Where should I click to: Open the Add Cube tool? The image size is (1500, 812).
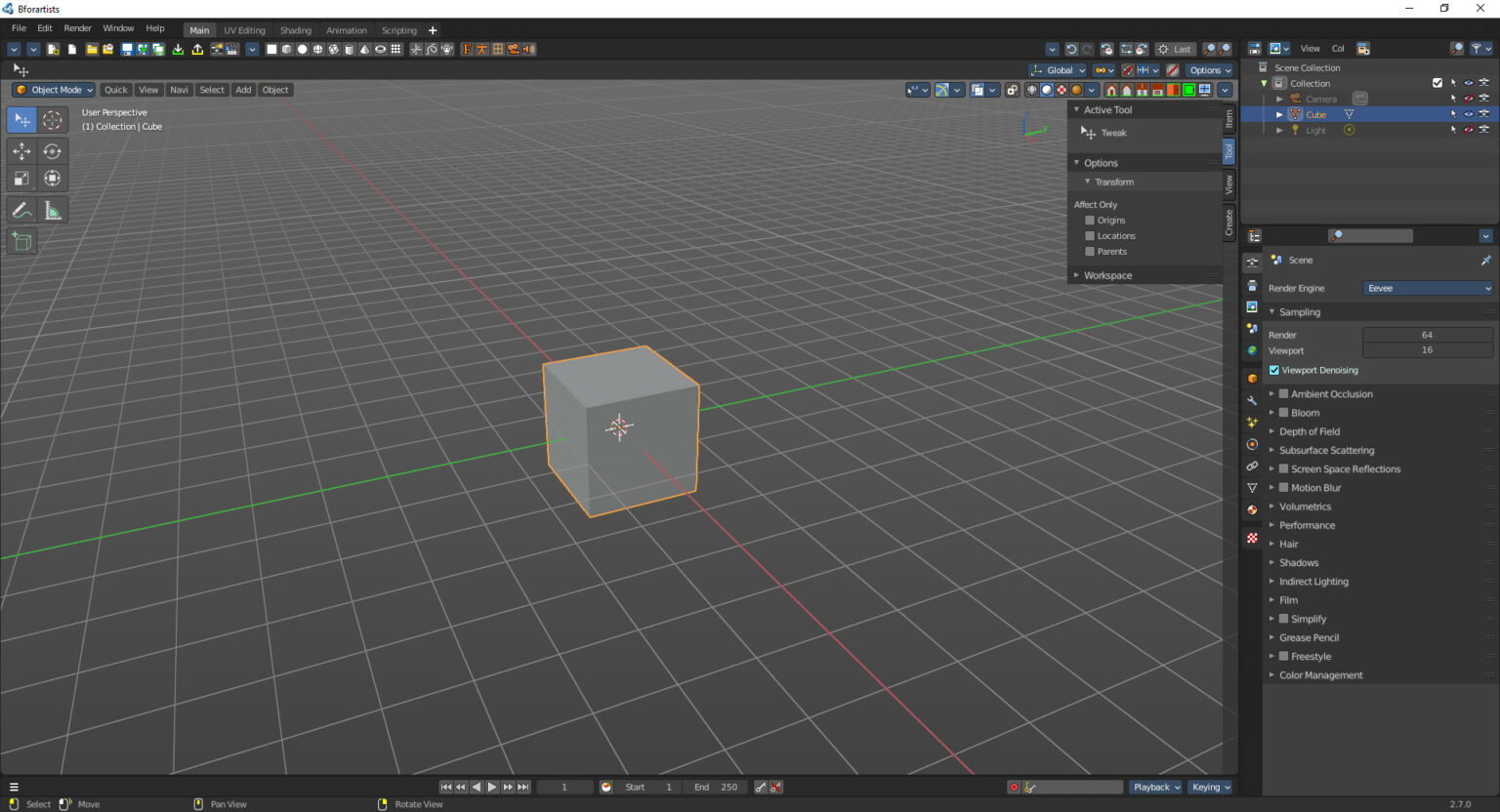point(21,241)
